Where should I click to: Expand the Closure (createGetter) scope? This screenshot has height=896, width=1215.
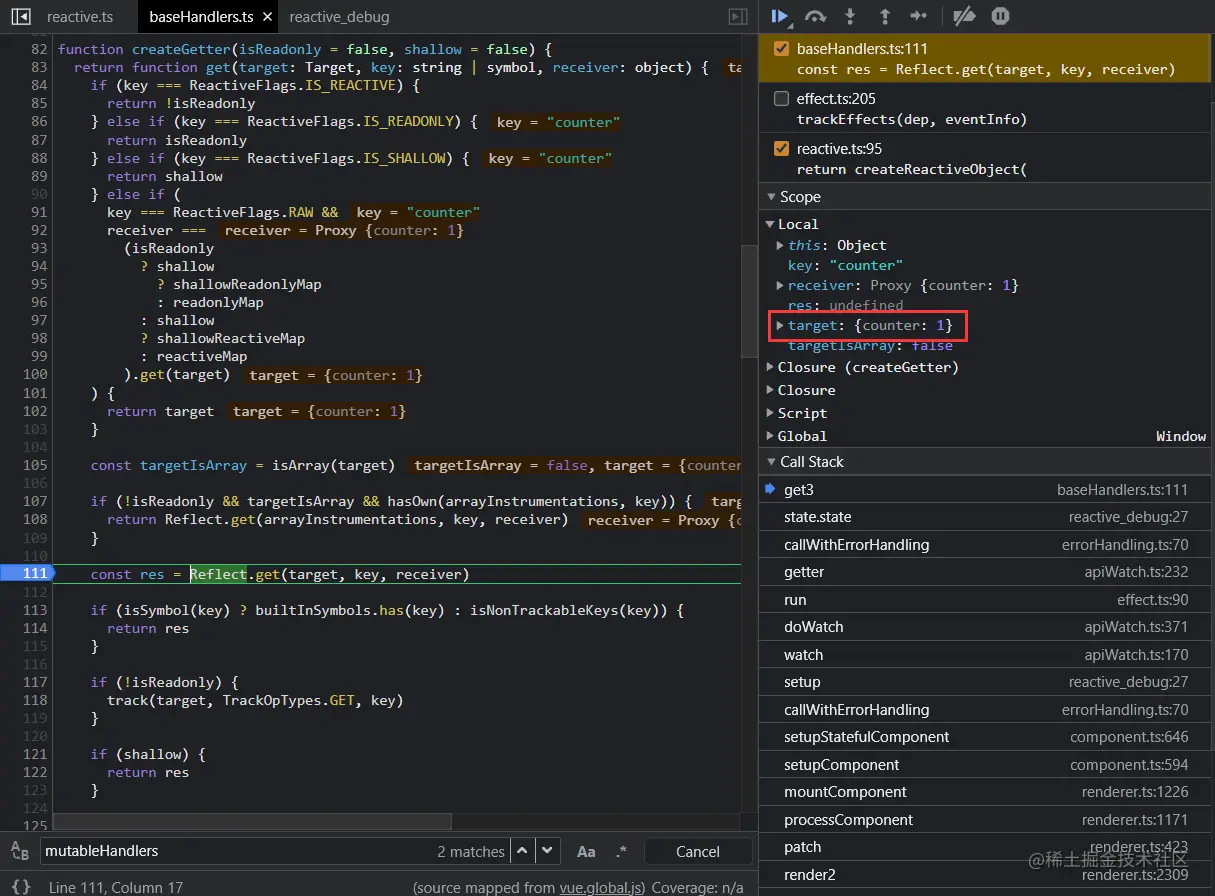(x=770, y=367)
